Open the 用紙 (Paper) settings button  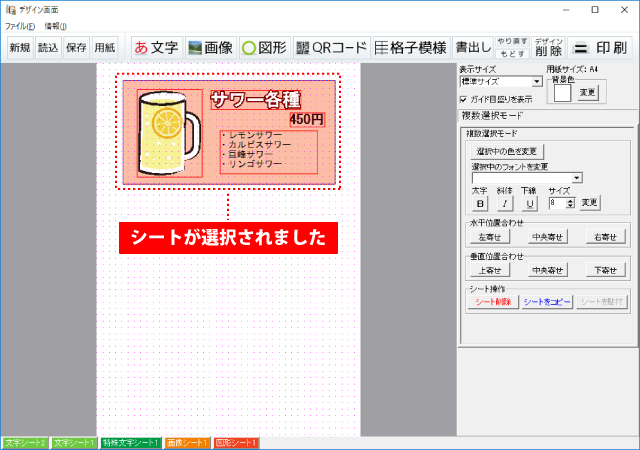(x=105, y=48)
